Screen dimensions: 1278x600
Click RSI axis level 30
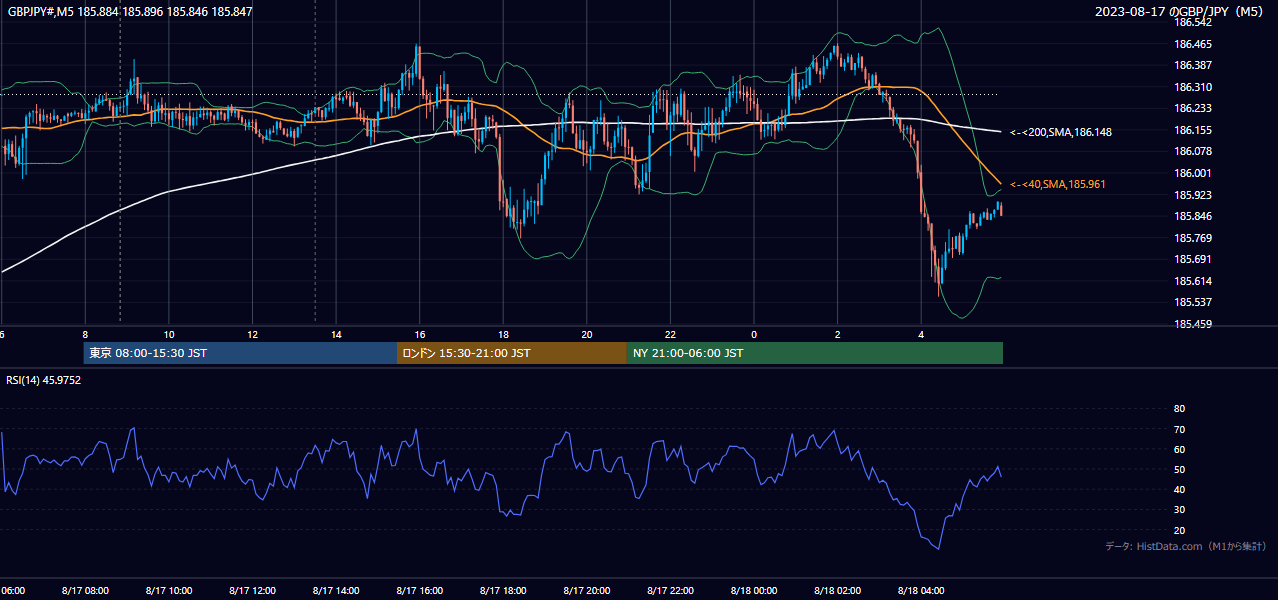[1179, 510]
